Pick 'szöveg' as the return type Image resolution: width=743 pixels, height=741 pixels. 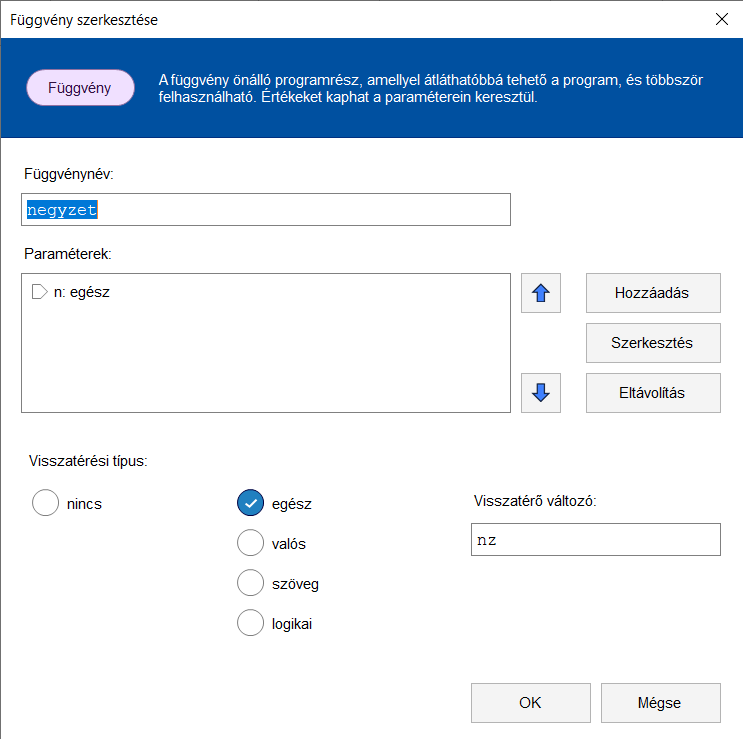[x=250, y=583]
